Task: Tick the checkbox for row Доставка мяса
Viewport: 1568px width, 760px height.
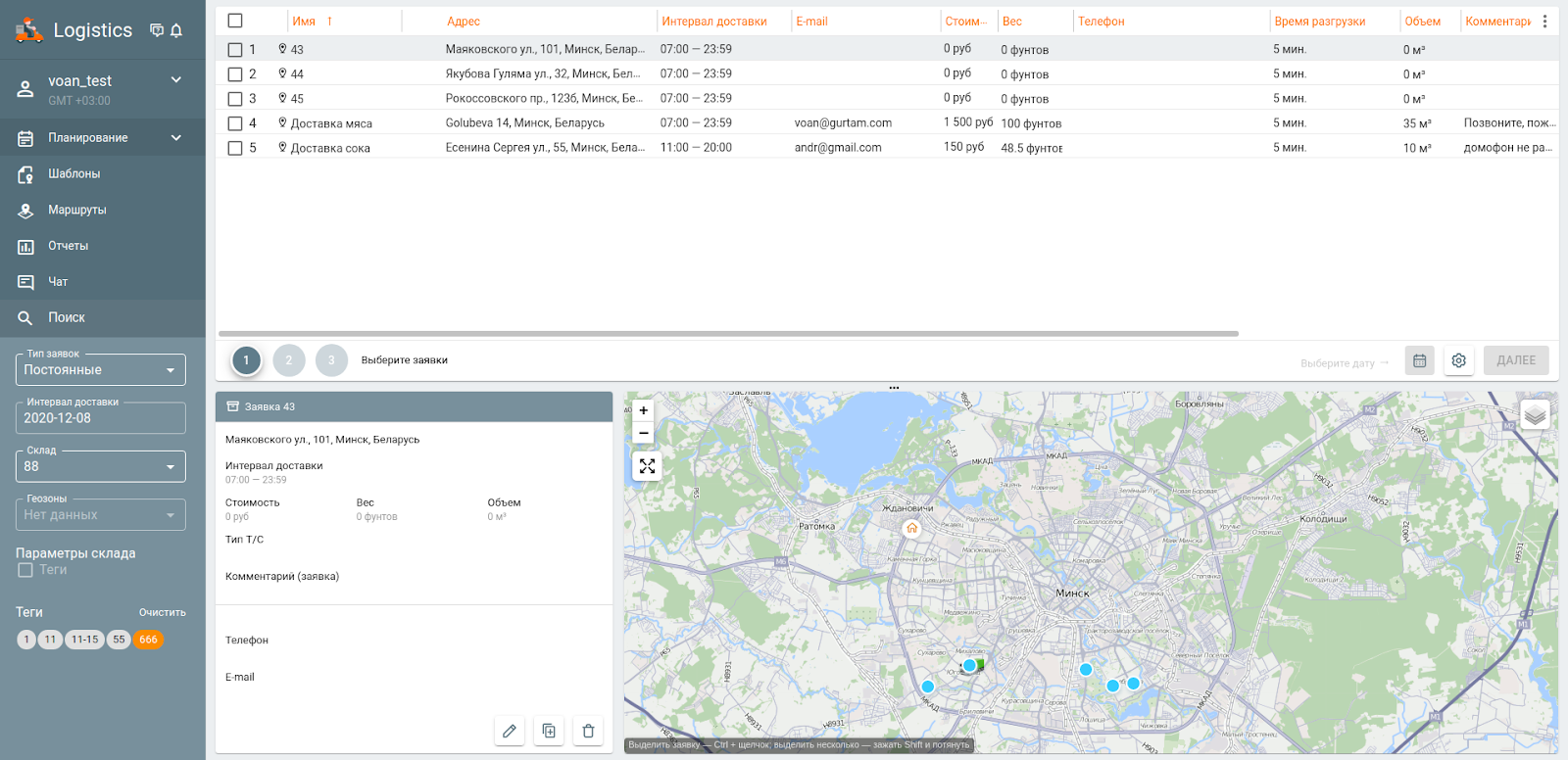Action: click(x=235, y=123)
